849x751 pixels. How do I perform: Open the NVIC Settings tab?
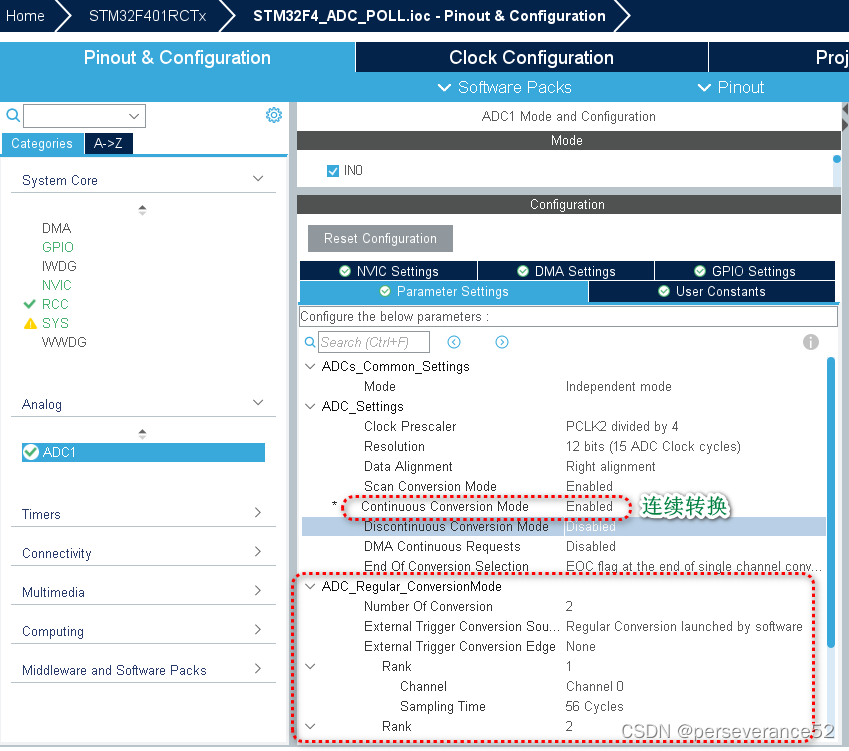pos(388,271)
